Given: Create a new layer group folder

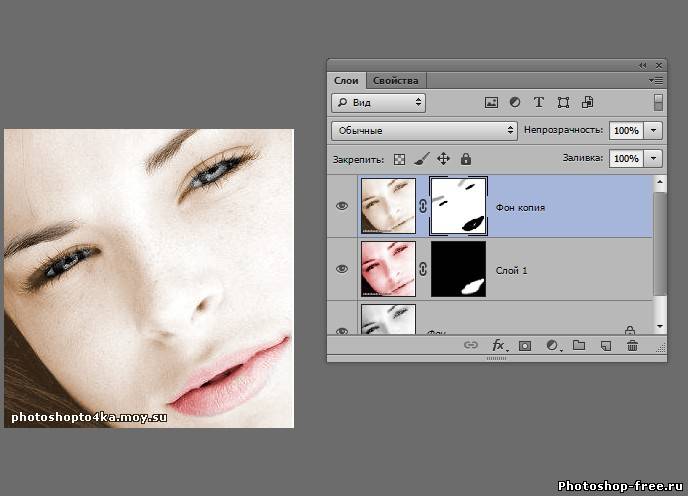Looking at the screenshot, I should click(x=578, y=346).
